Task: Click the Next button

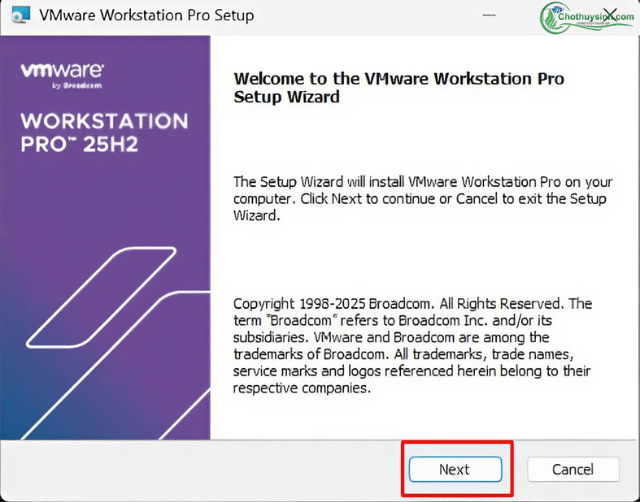Action: pos(456,469)
